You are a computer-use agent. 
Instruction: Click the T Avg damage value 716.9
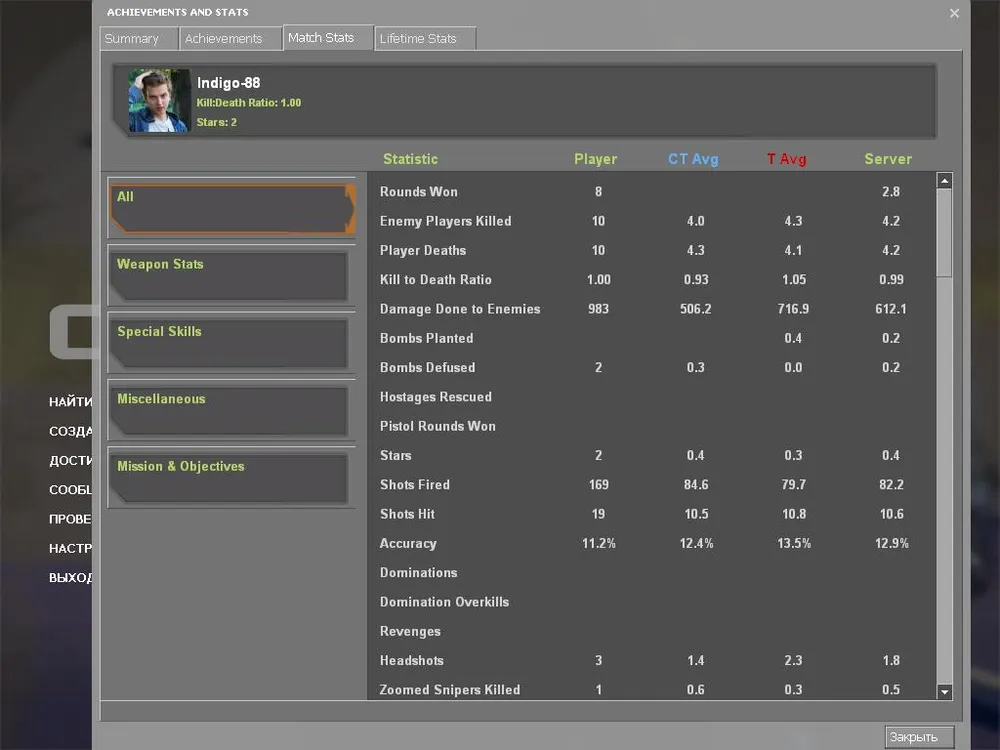click(x=793, y=309)
